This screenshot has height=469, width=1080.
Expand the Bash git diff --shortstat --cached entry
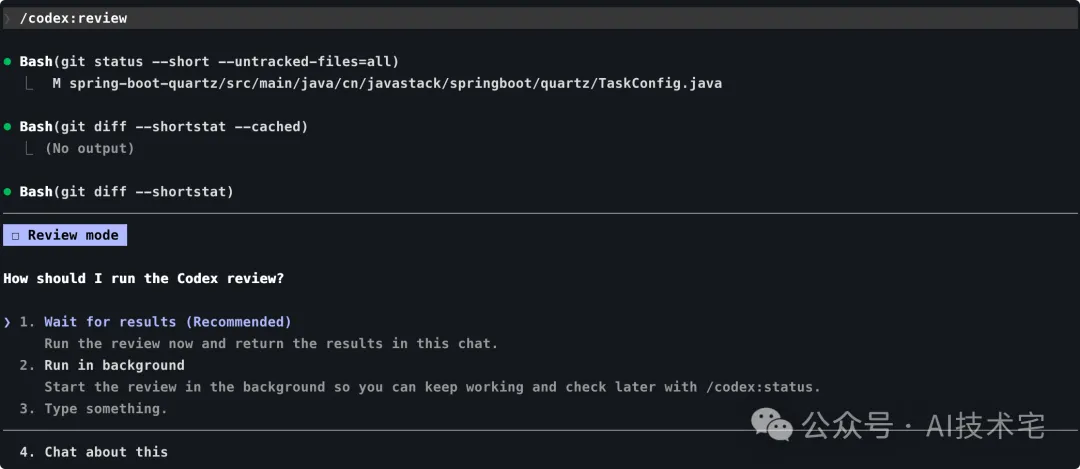click(164, 127)
